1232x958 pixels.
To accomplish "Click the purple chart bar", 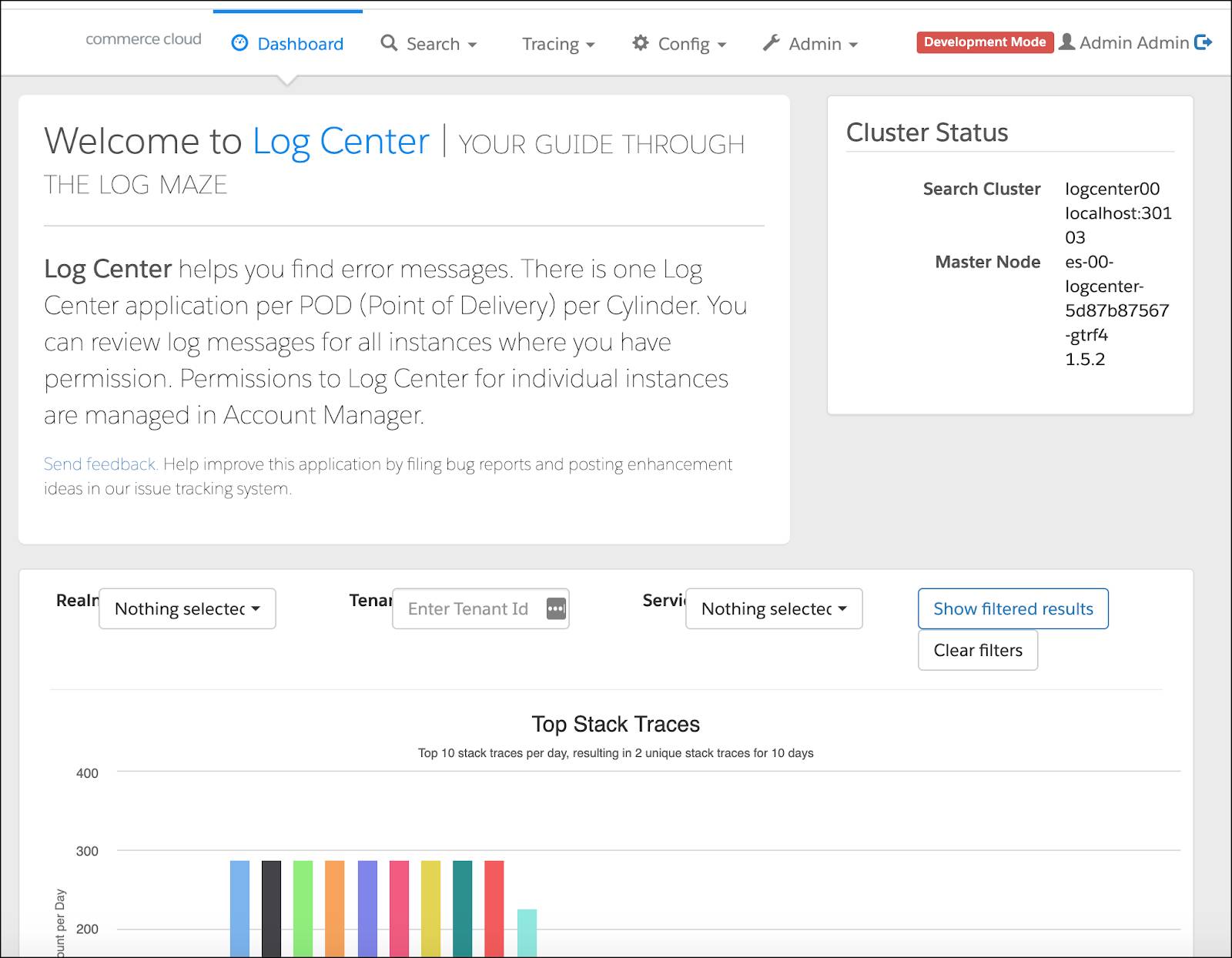I will (367, 909).
